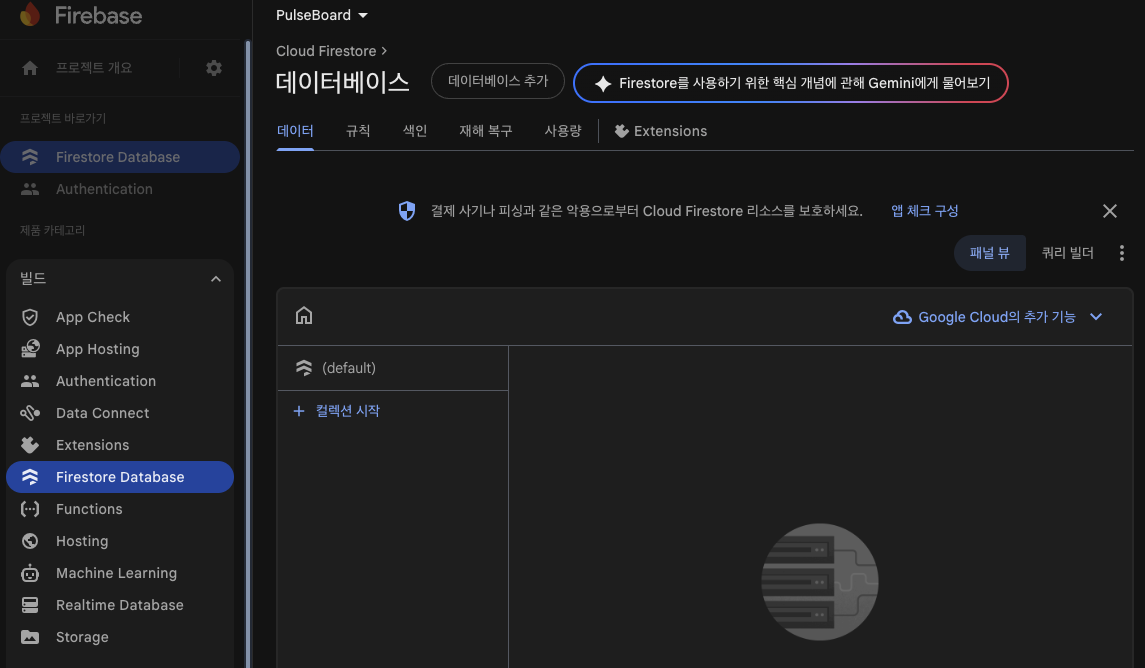The image size is (1145, 668).
Task: Click 'Hosting' sidebar text
Action: tap(82, 541)
